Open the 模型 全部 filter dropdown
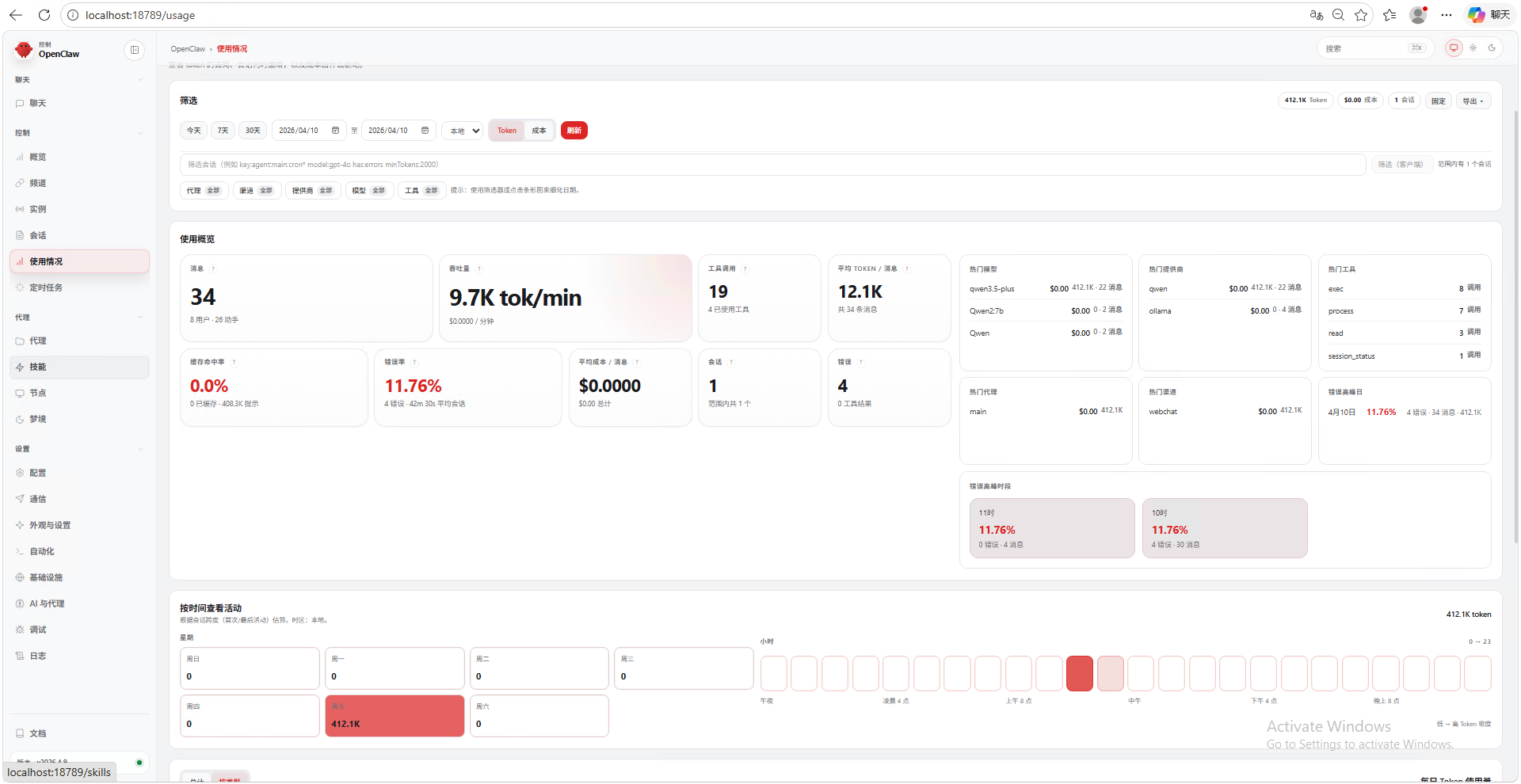The width and height of the screenshot is (1521, 784). point(369,191)
